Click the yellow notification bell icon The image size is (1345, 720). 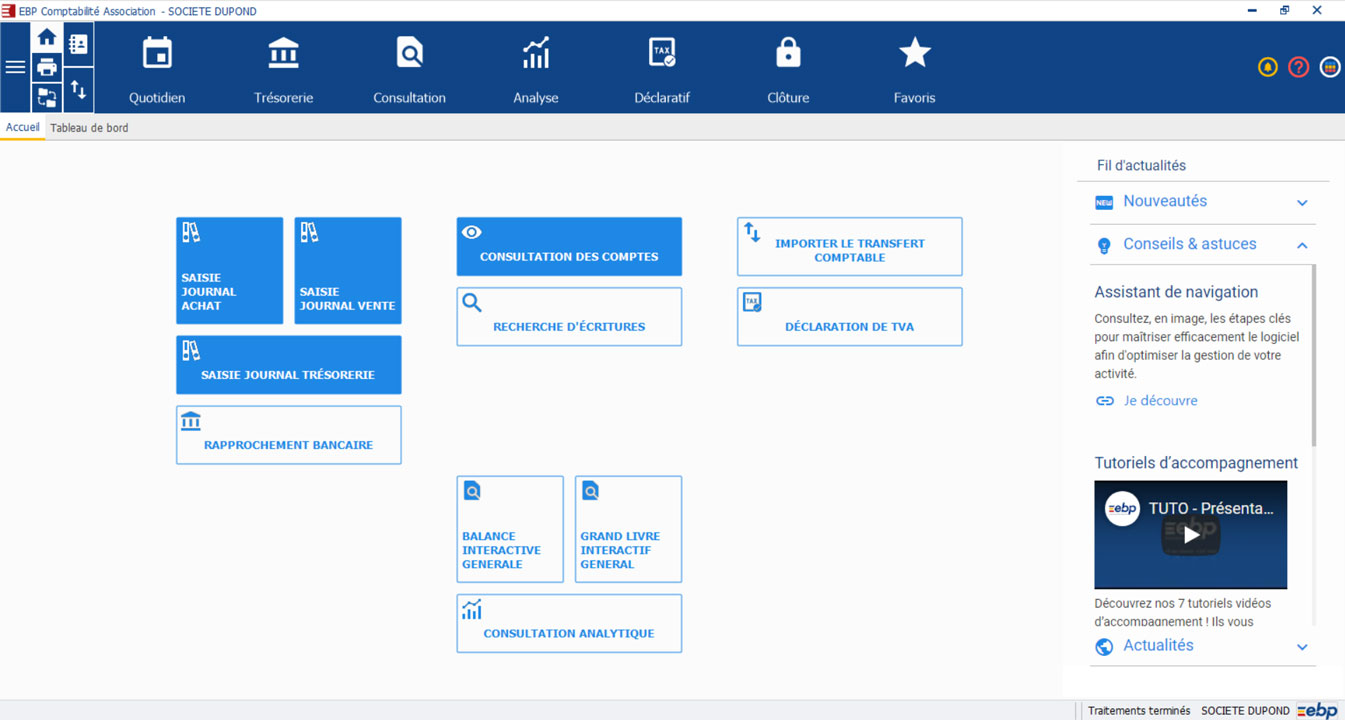coord(1267,67)
